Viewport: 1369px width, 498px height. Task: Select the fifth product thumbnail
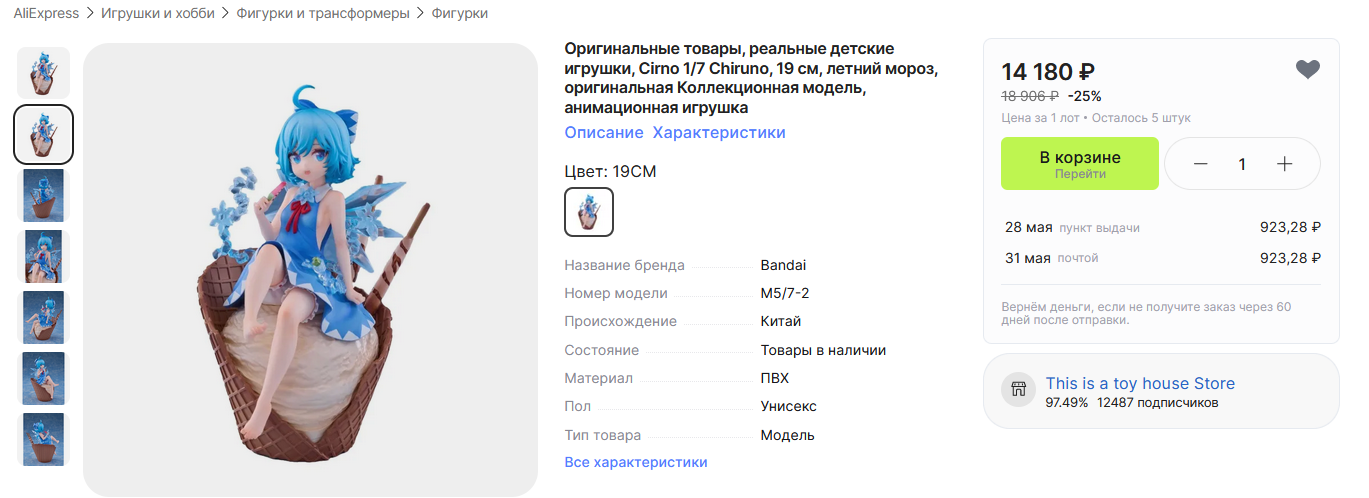point(44,317)
